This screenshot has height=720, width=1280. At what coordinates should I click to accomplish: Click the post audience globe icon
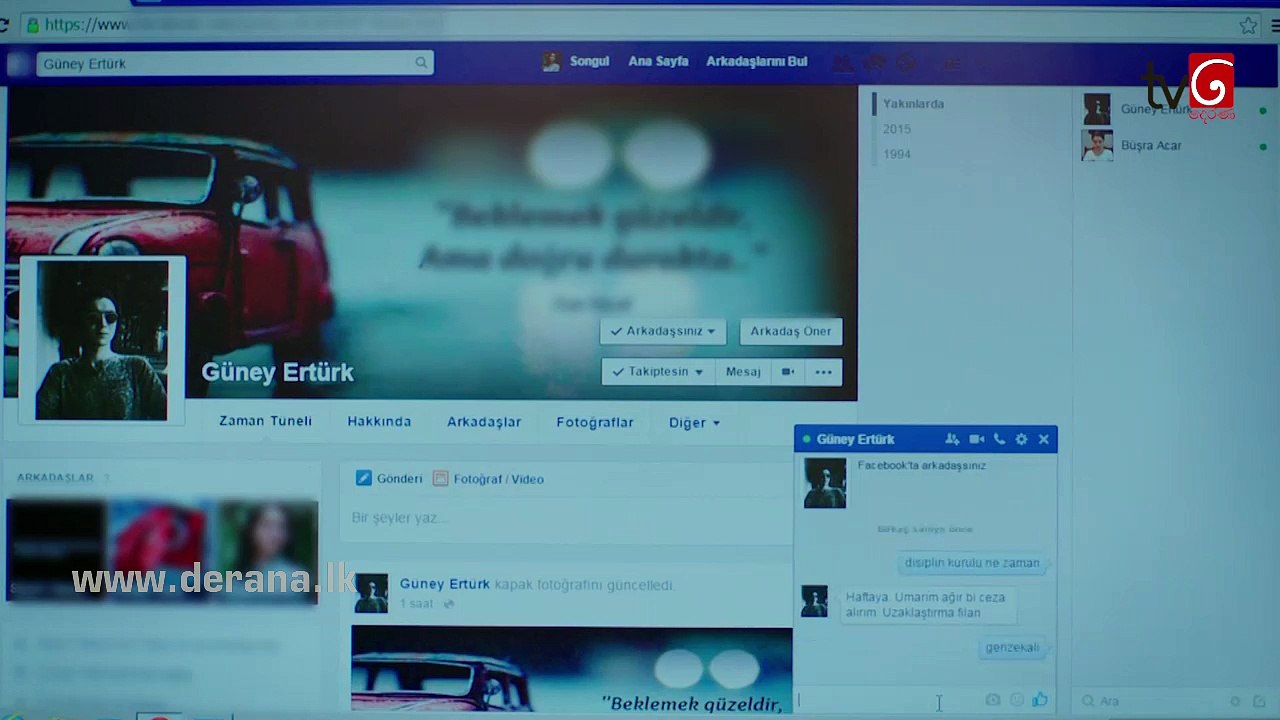pos(449,604)
